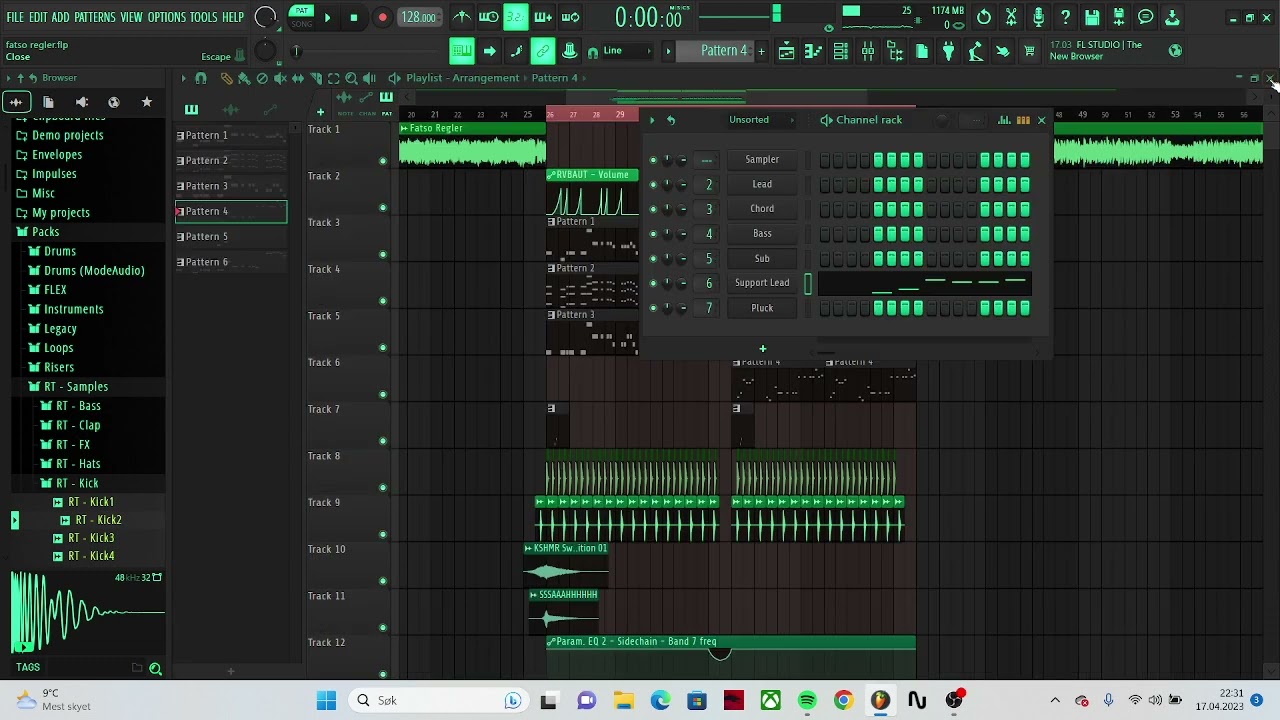
Task: Click the plugin picker plug icon
Action: tap(949, 51)
